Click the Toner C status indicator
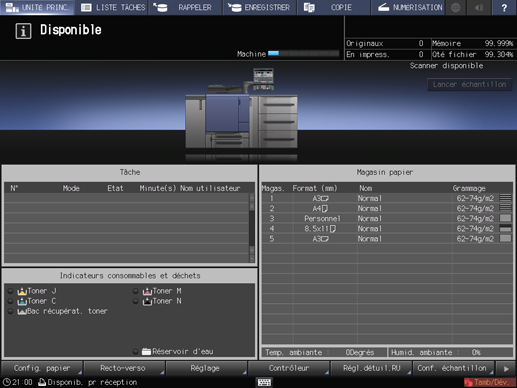Image resolution: width=517 pixels, height=388 pixels. pyautogui.click(x=10, y=301)
